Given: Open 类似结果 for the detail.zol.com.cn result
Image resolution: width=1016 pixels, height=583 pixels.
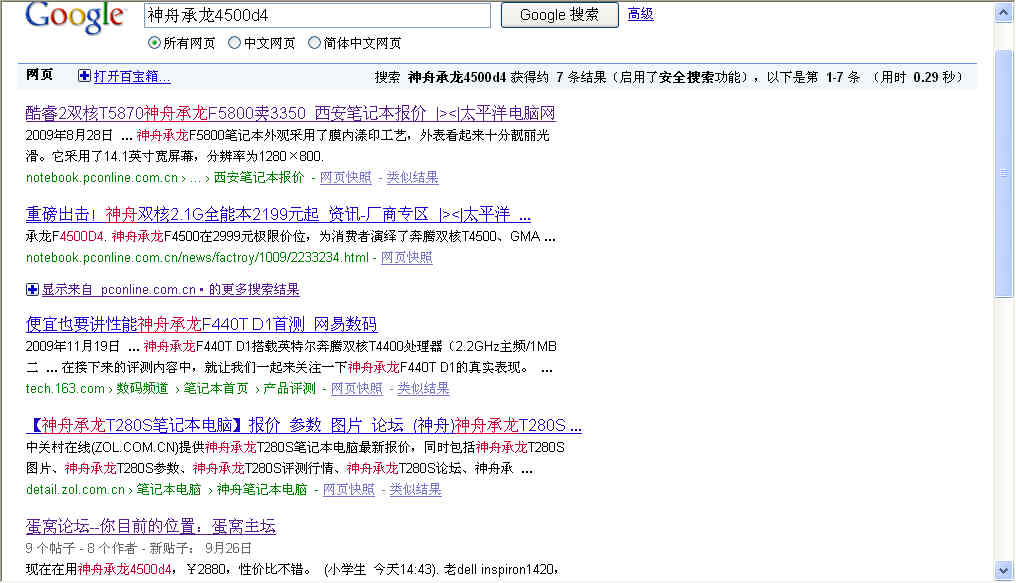Looking at the screenshot, I should pyautogui.click(x=415, y=489).
